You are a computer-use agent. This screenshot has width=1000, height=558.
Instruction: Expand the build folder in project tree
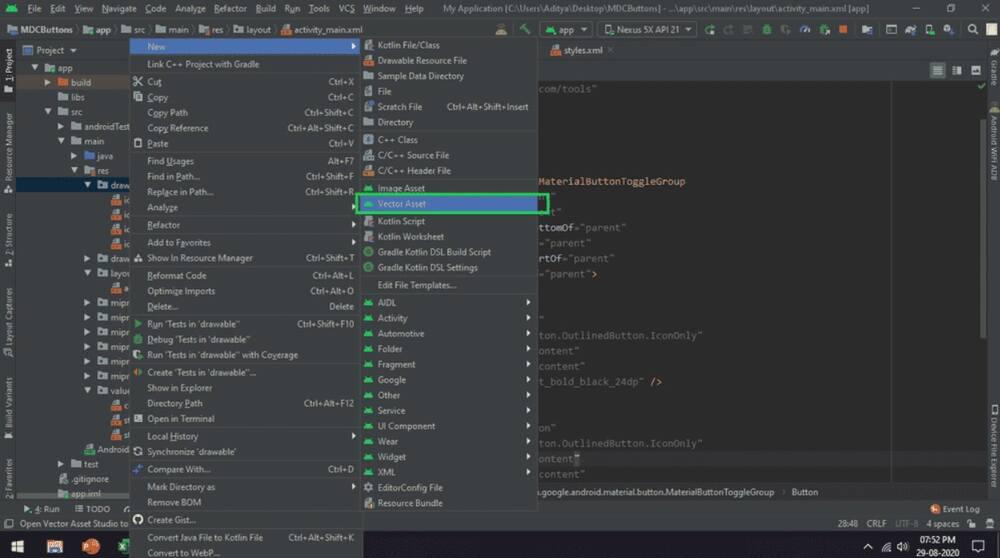(x=48, y=82)
